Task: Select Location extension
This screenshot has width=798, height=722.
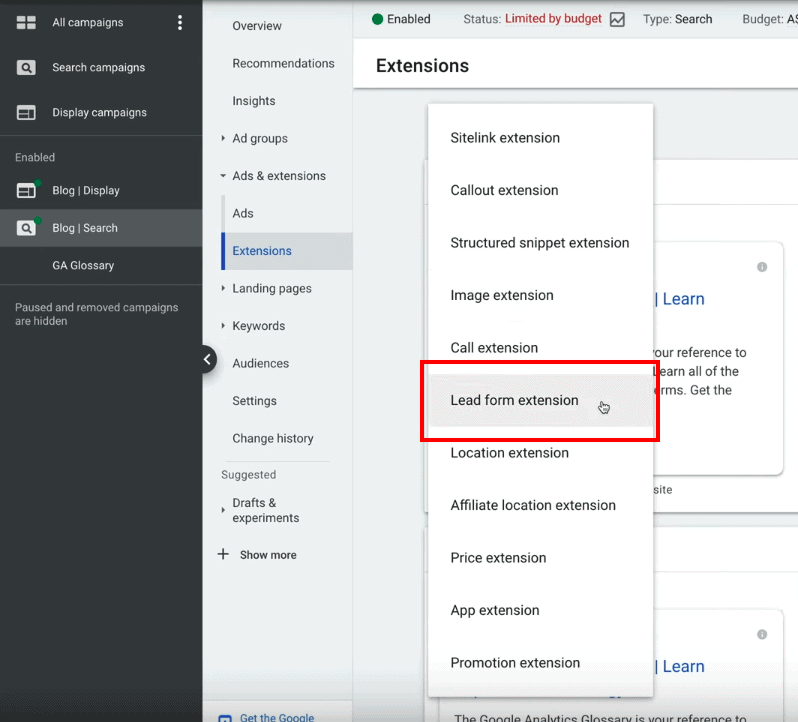Action: coord(540,453)
